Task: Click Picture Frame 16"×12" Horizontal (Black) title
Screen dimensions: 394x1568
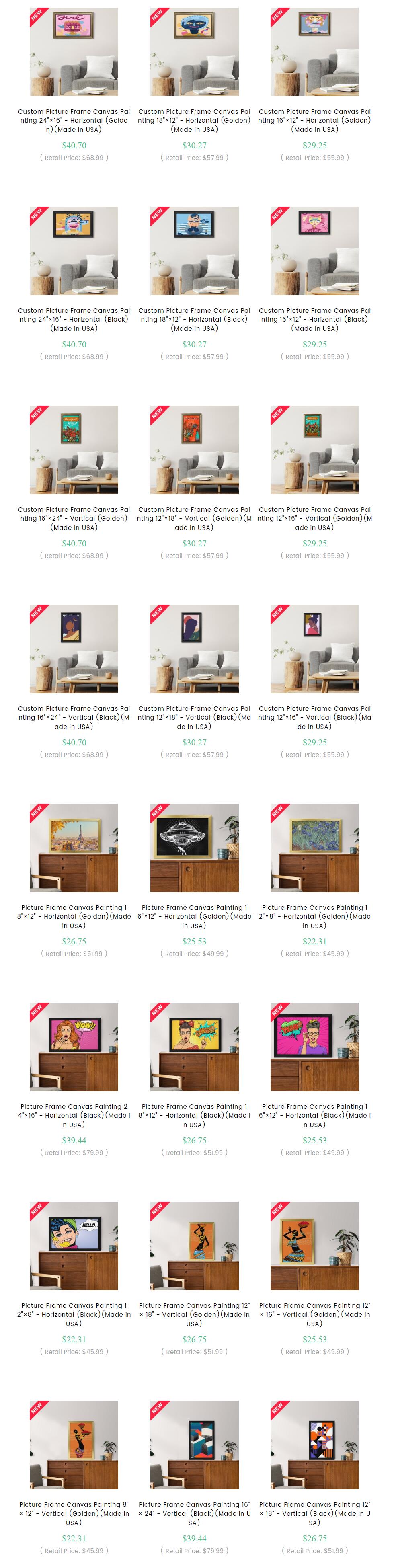Action: [314, 1116]
